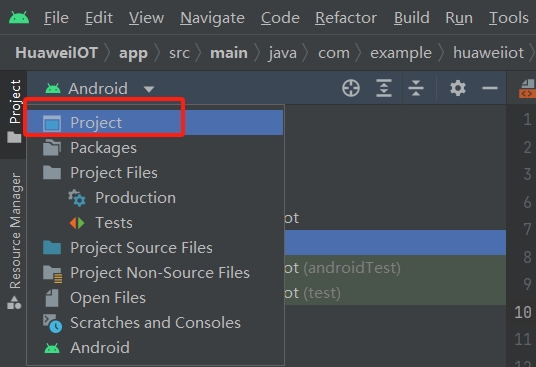Click HuaweiIOT breadcrumb
The width and height of the screenshot is (536, 367).
[57, 53]
